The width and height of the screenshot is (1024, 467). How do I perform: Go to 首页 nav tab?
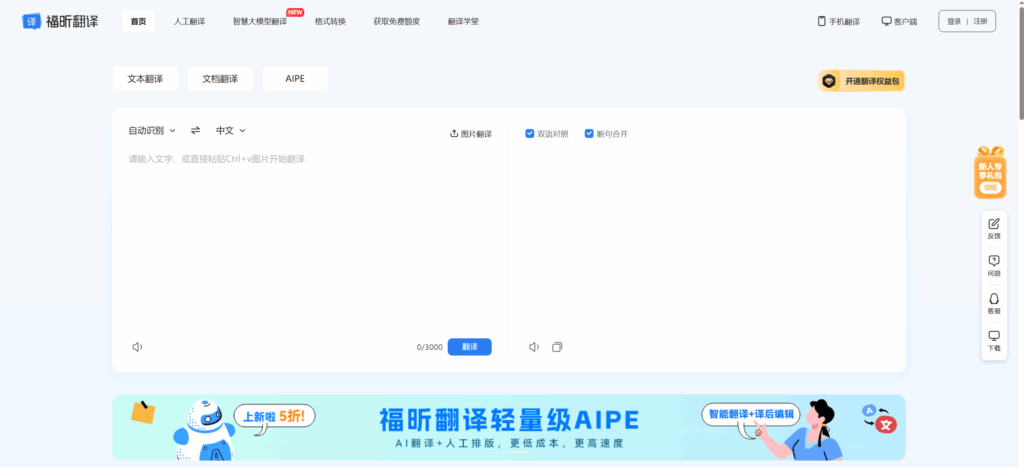(138, 21)
